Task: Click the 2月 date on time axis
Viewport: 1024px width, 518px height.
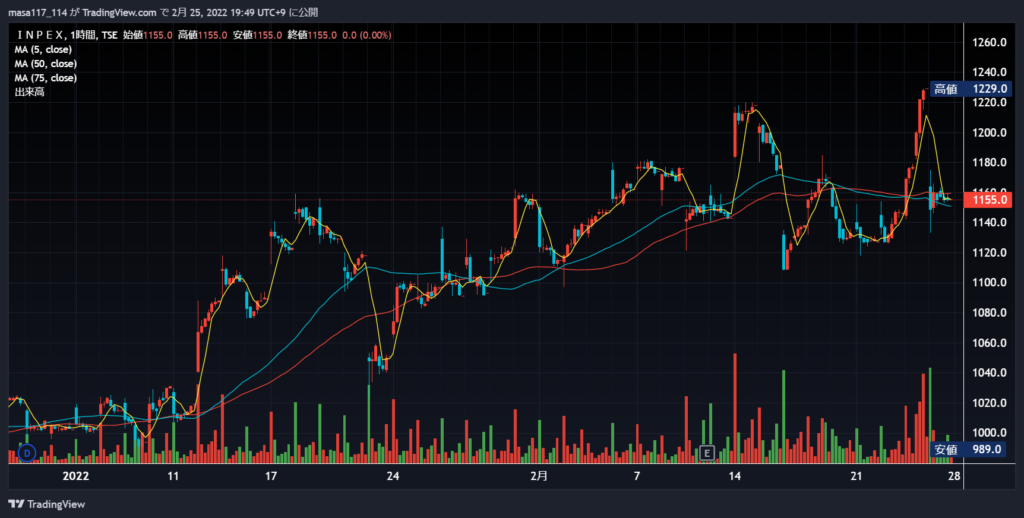Action: click(x=539, y=476)
